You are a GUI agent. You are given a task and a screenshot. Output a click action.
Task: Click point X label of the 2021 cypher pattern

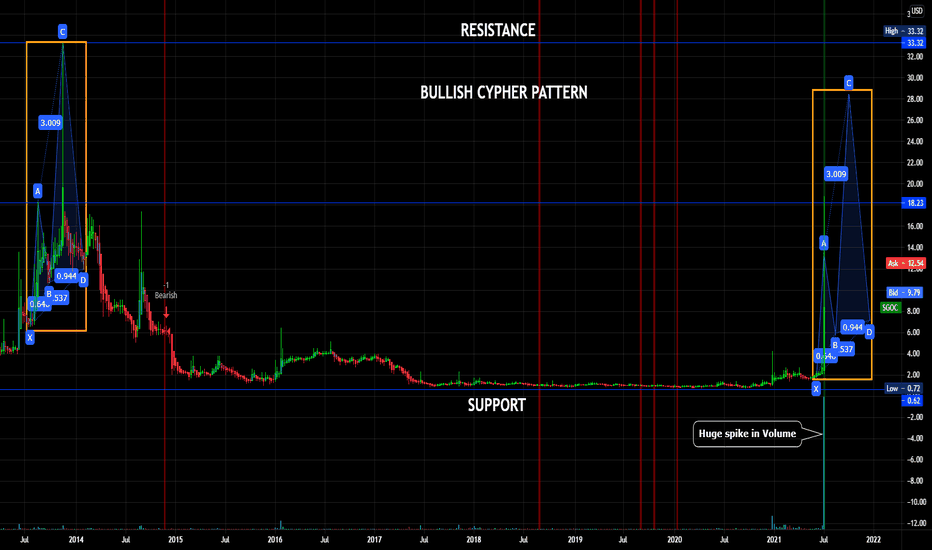[816, 389]
